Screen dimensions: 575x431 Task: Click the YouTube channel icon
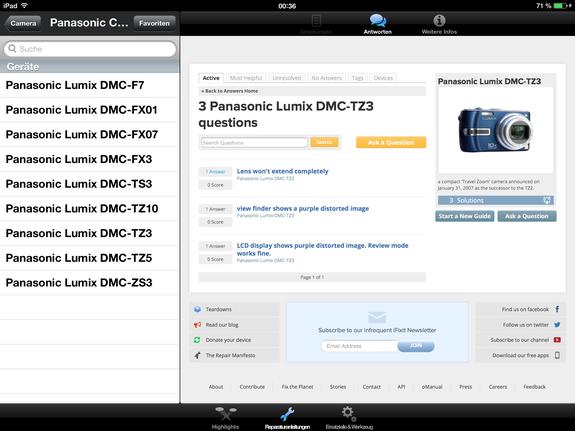[x=557, y=340]
